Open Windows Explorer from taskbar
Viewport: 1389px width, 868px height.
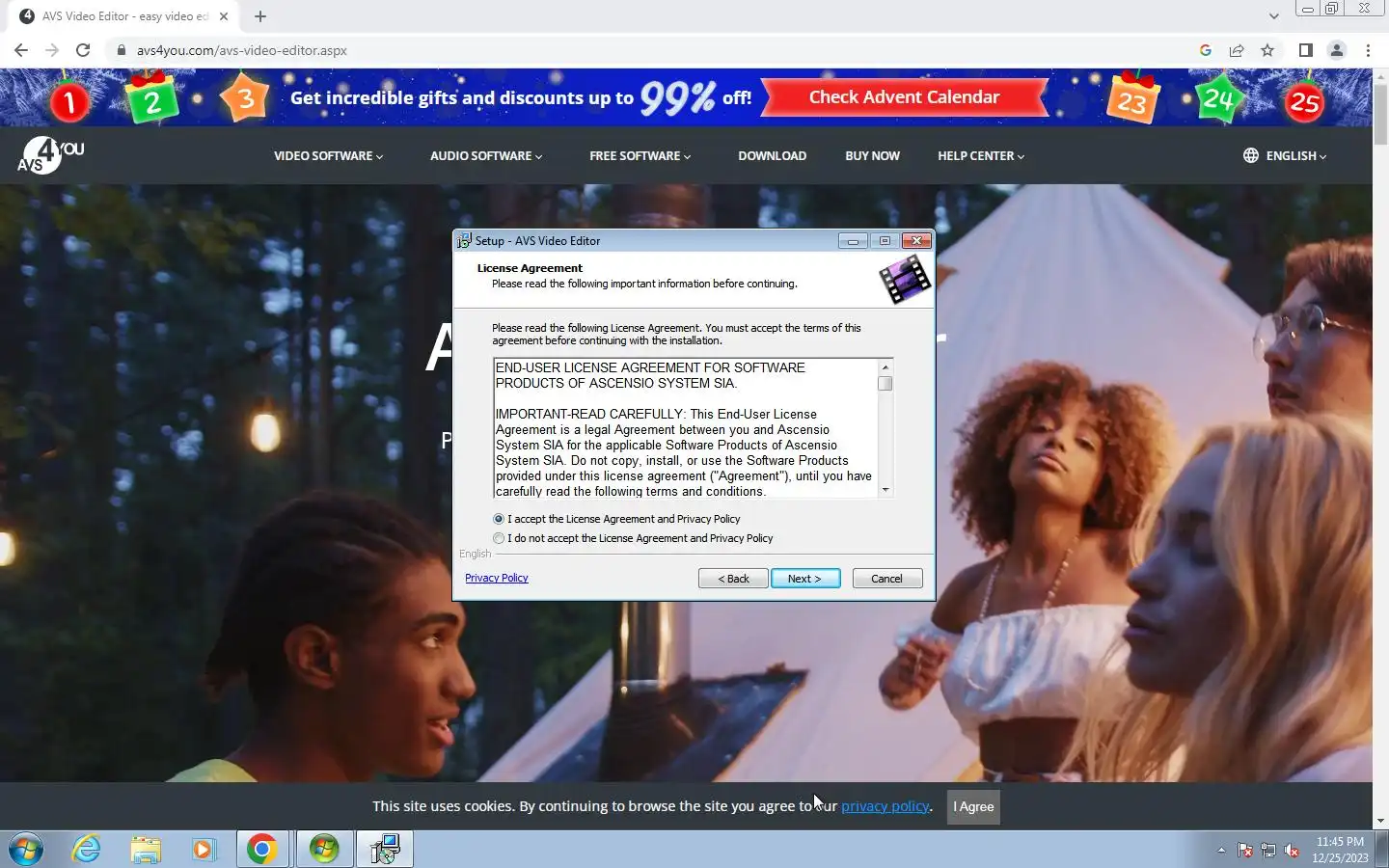(146, 850)
